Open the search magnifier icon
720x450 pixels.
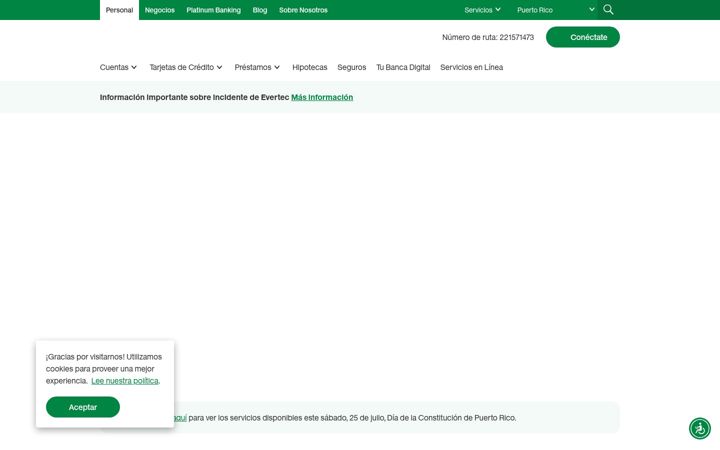tap(608, 10)
